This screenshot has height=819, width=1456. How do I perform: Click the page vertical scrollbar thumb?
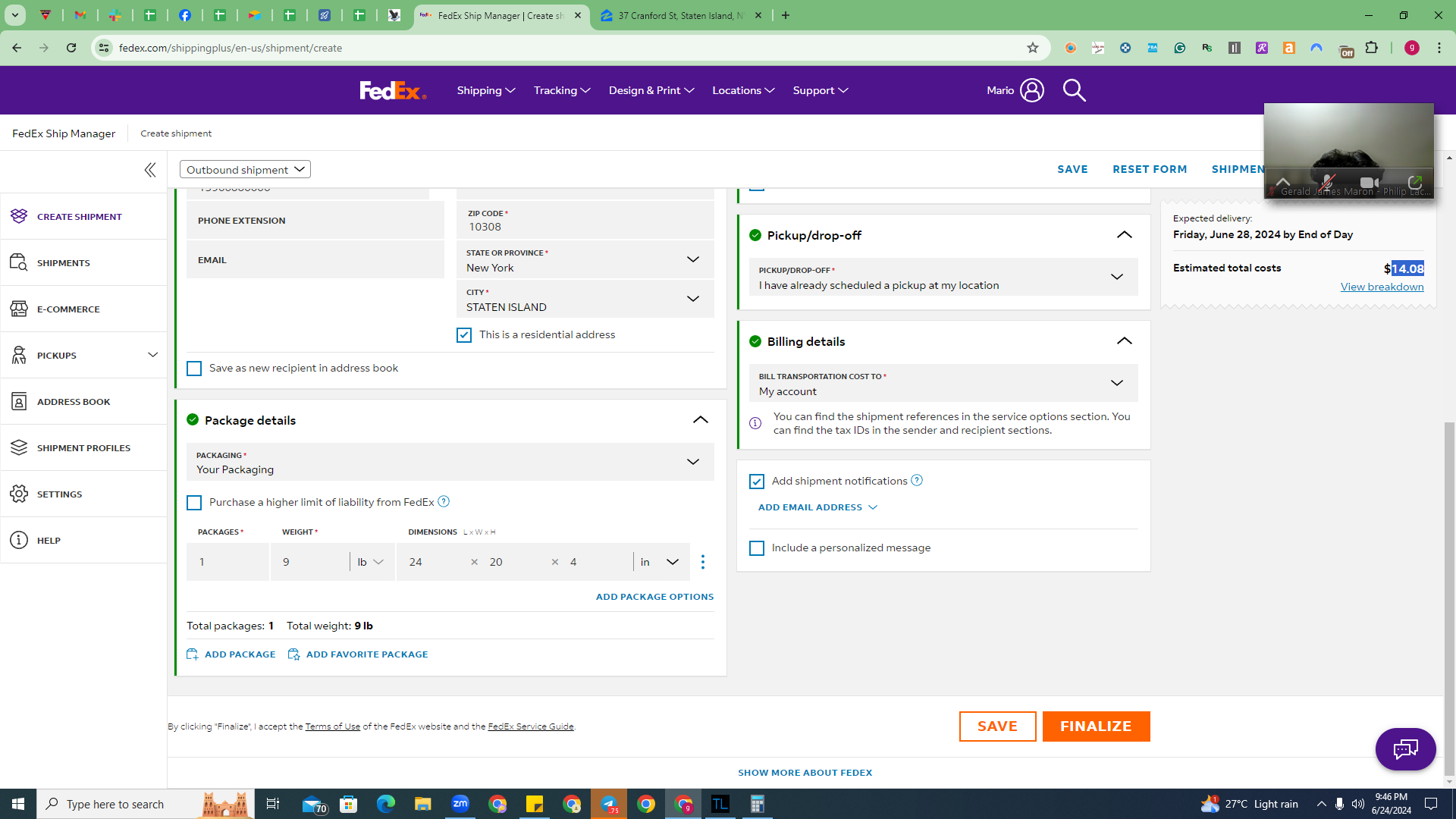point(1449,599)
